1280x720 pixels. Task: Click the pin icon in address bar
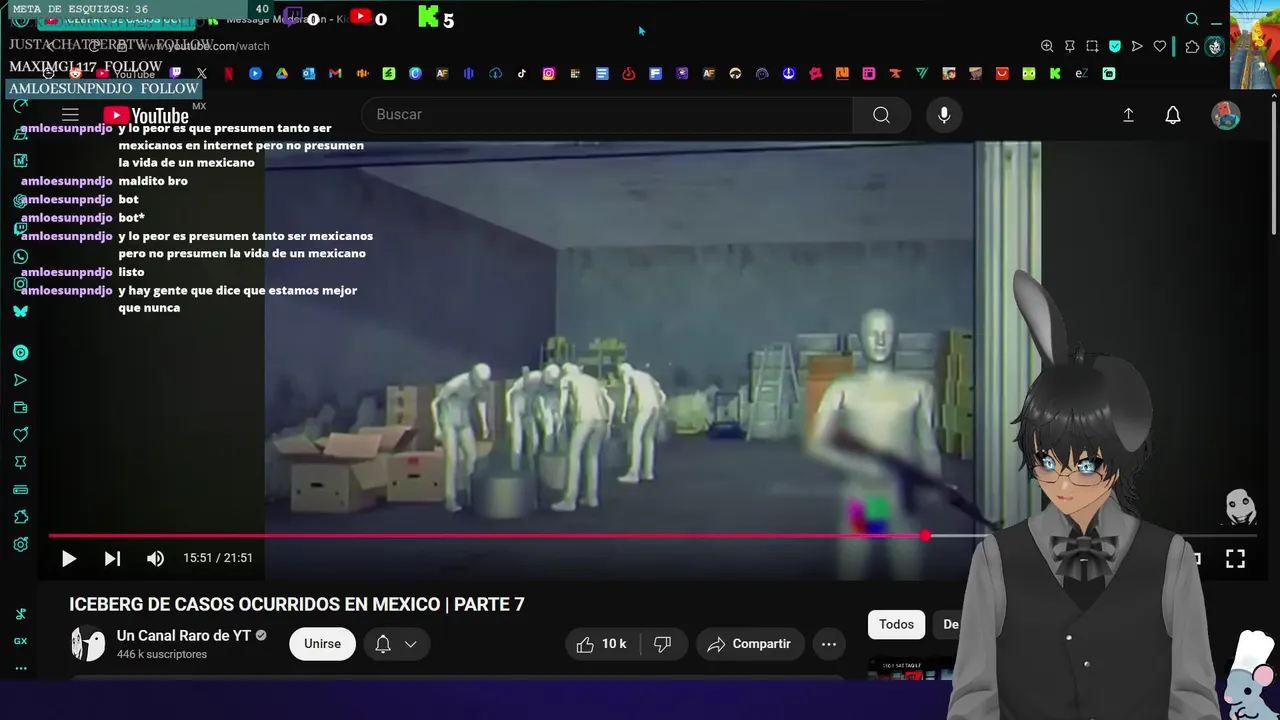[x=1070, y=46]
